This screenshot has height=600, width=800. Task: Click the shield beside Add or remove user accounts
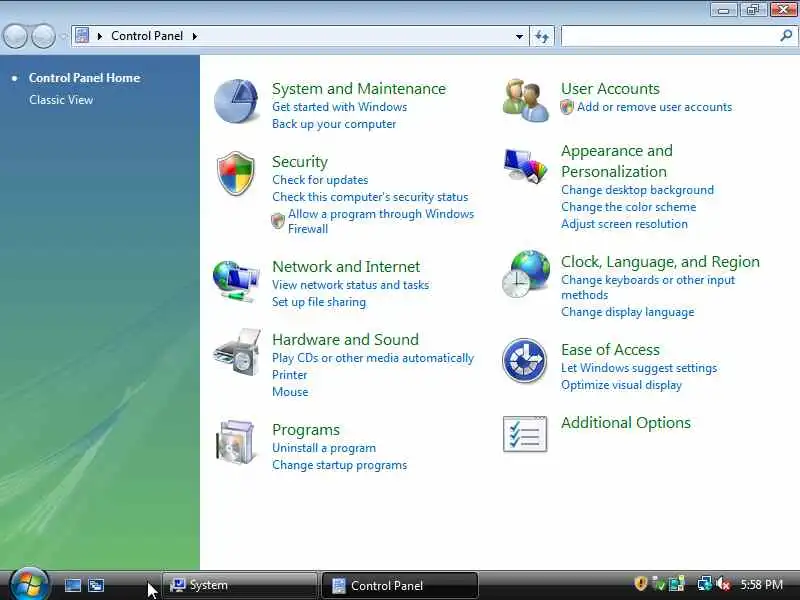567,107
